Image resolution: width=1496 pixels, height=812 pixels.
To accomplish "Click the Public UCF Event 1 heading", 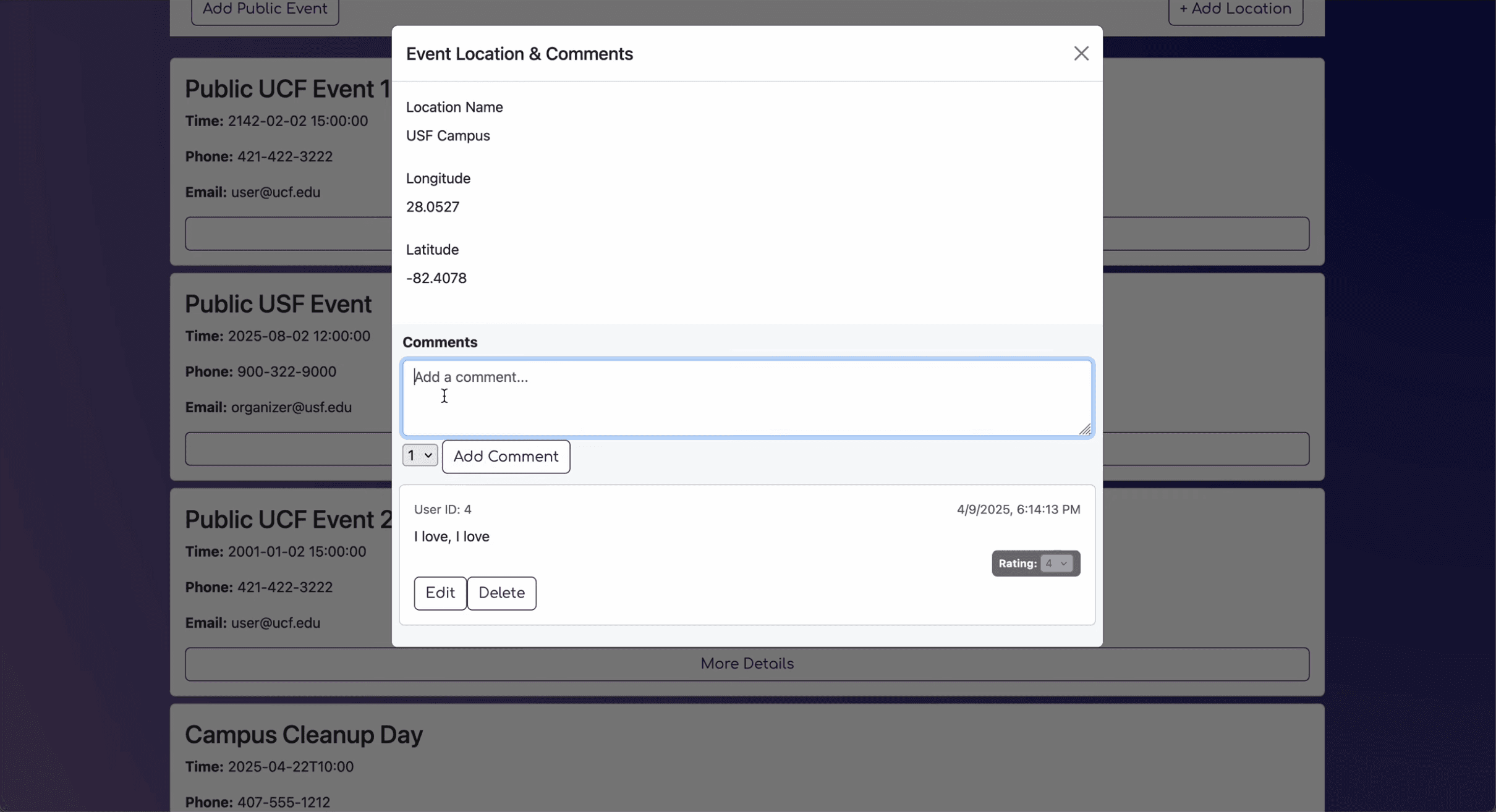I will coord(287,89).
